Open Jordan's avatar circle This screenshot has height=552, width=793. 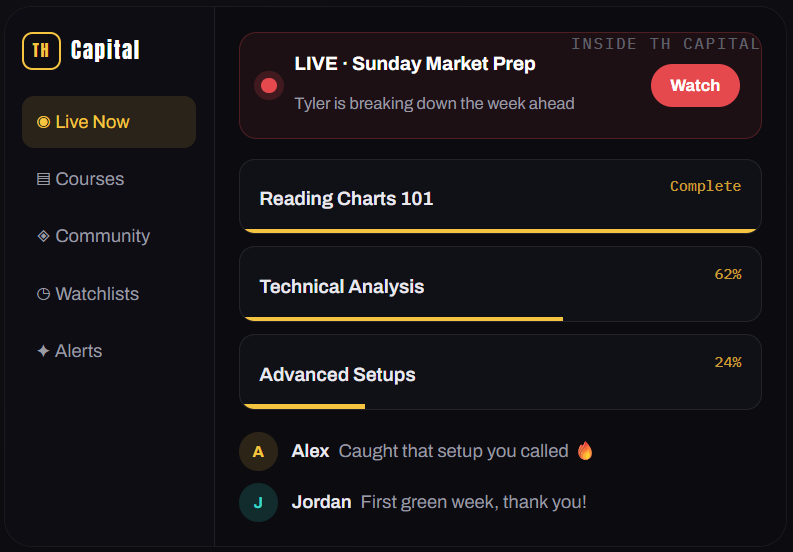(258, 502)
